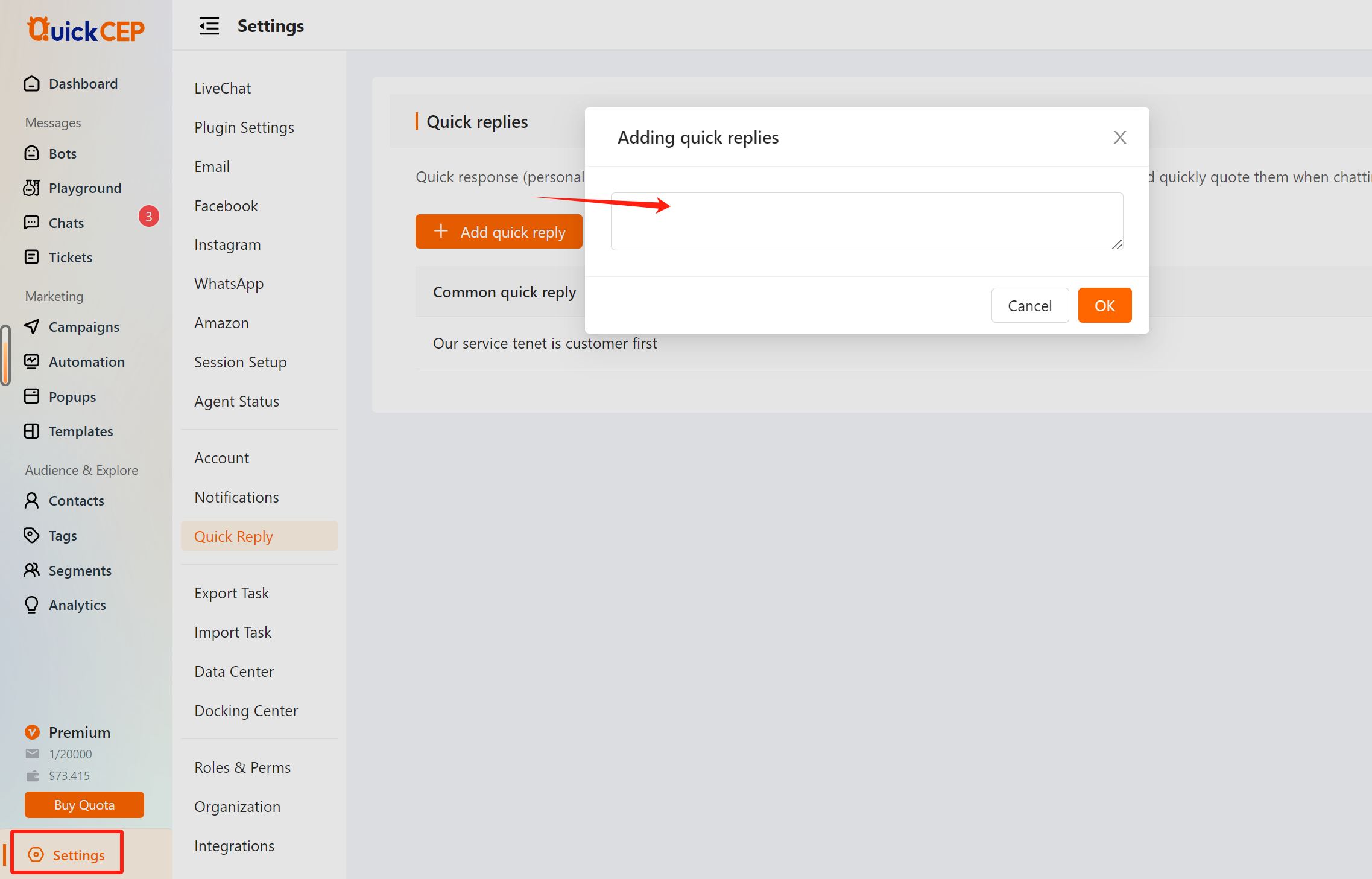Open the WhatsApp settings
The image size is (1372, 879).
[229, 284]
